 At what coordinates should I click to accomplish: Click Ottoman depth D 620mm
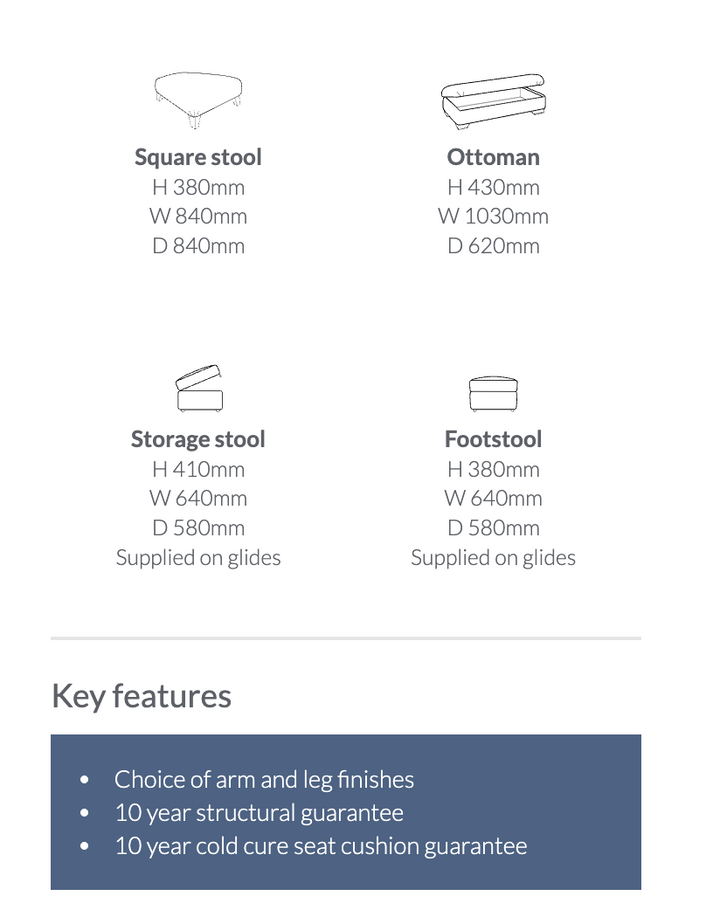[493, 246]
